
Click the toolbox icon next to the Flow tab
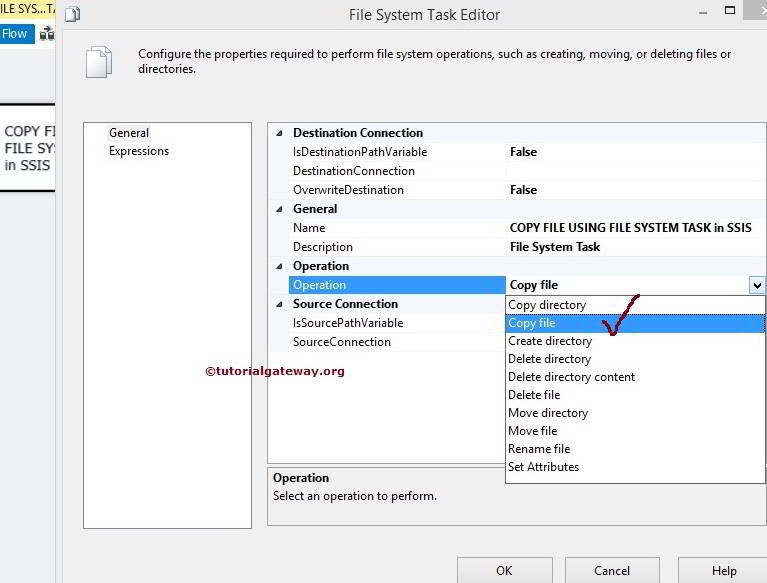point(46,34)
